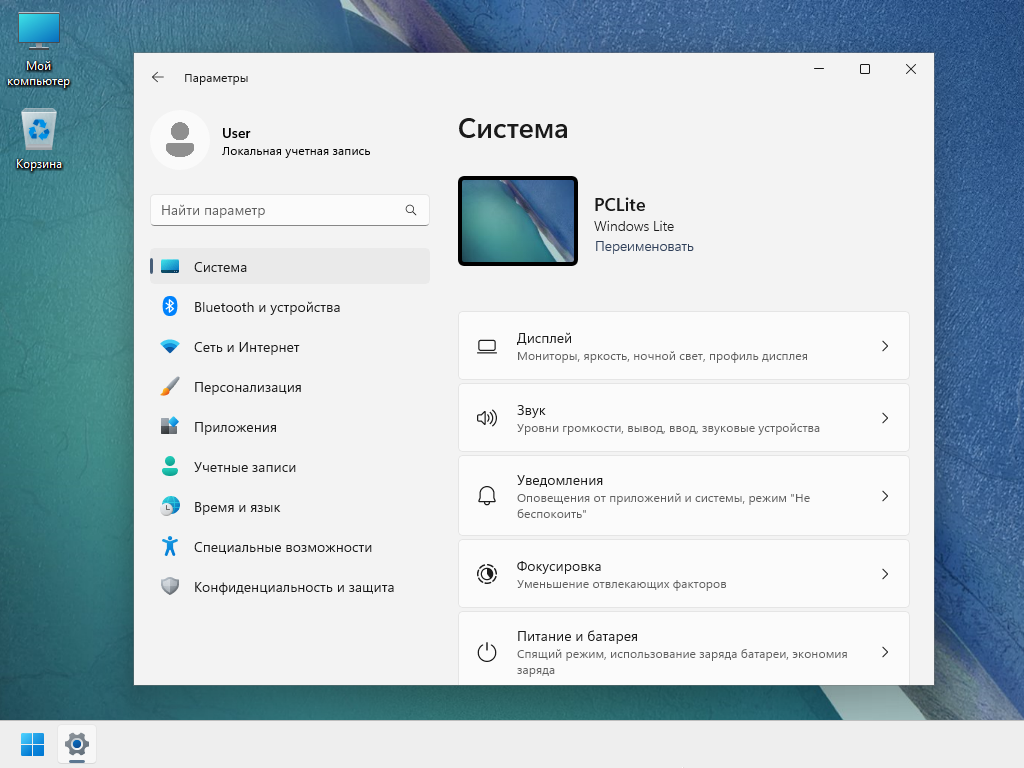Expand the Звук settings chevron
This screenshot has height=768, width=1024.
coord(884,418)
